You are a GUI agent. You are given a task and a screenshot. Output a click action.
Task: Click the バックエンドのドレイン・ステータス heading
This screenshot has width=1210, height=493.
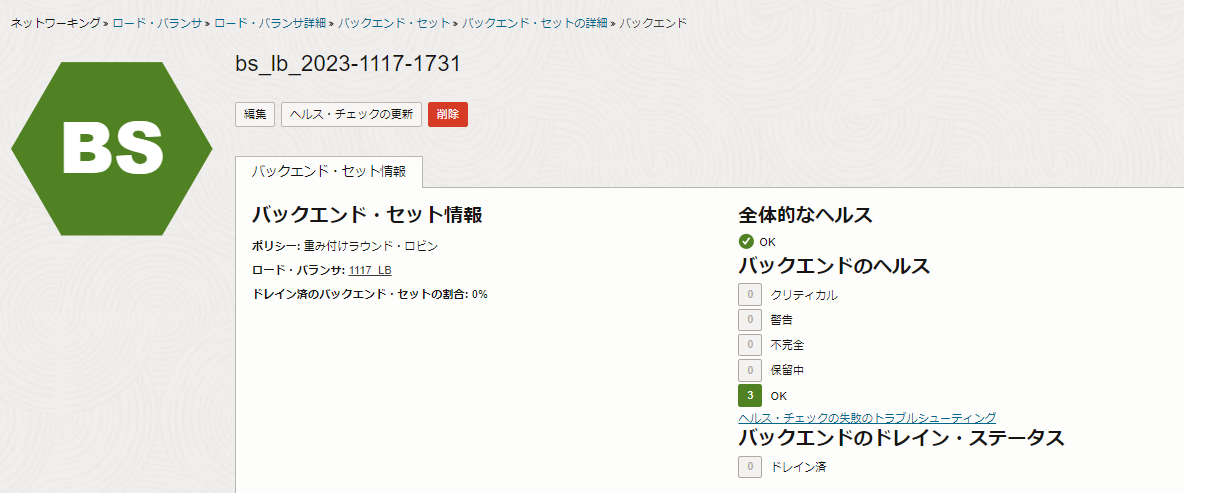pyautogui.click(x=901, y=438)
